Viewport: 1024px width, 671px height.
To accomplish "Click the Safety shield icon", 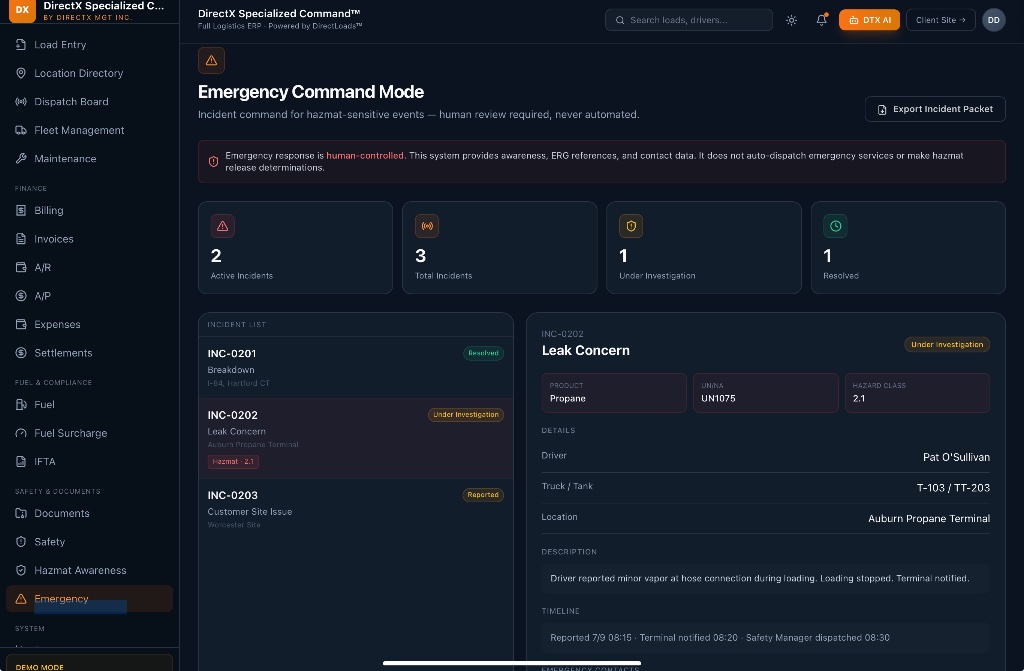I will point(21,542).
